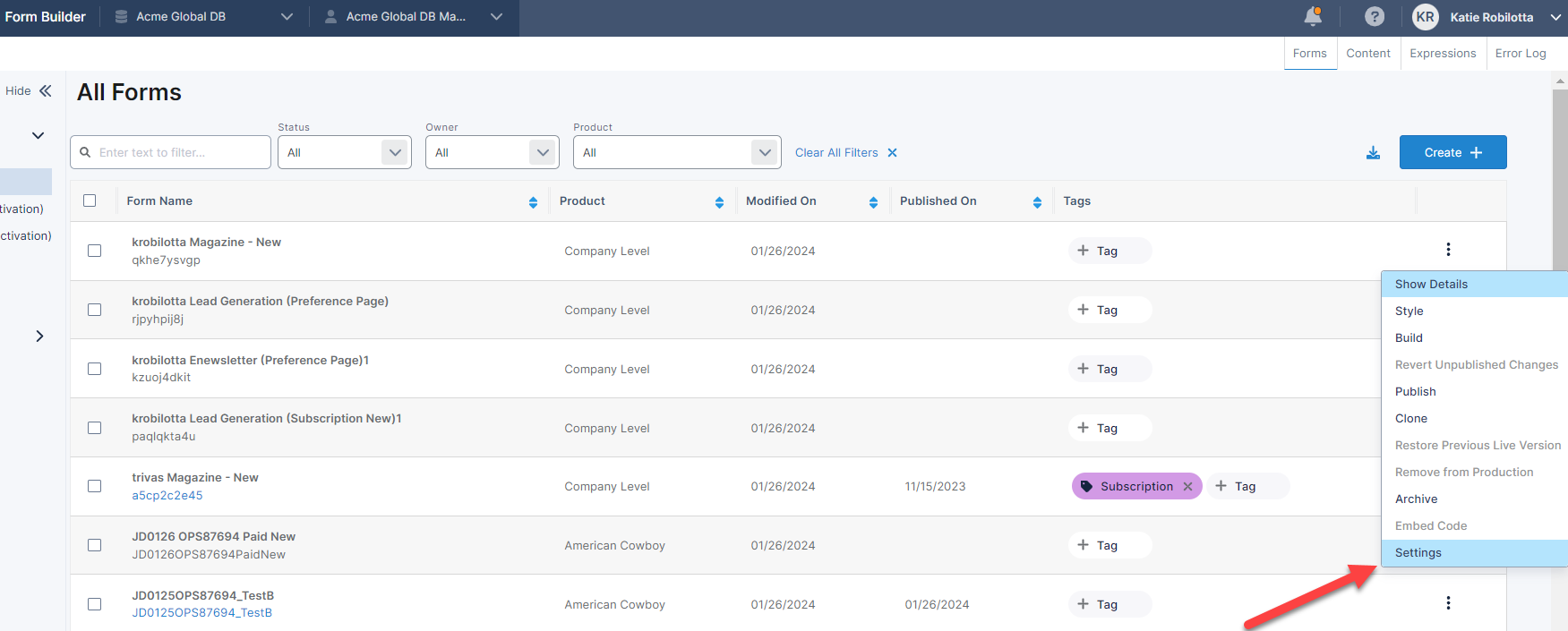Image resolution: width=1568 pixels, height=631 pixels.
Task: Choose Settings from the context menu
Action: pyautogui.click(x=1418, y=553)
